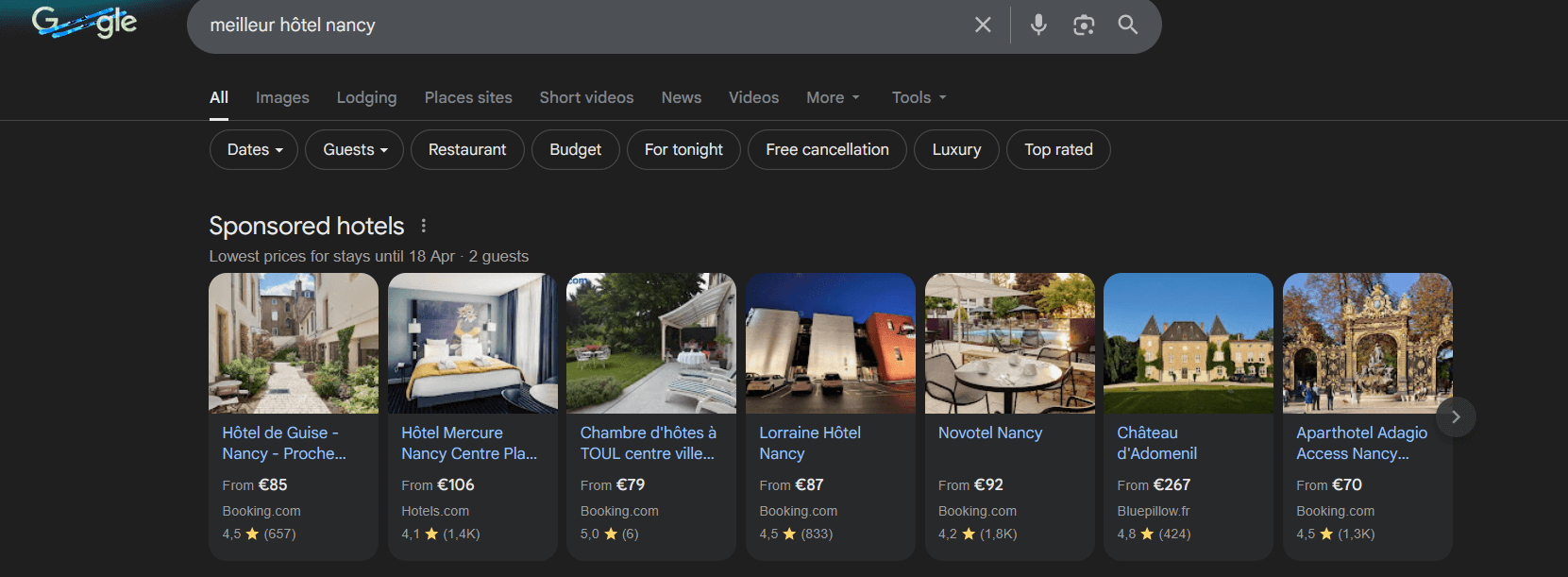Open Novotel Nancy terrace photo
The height and width of the screenshot is (577, 1568).
[1010, 343]
